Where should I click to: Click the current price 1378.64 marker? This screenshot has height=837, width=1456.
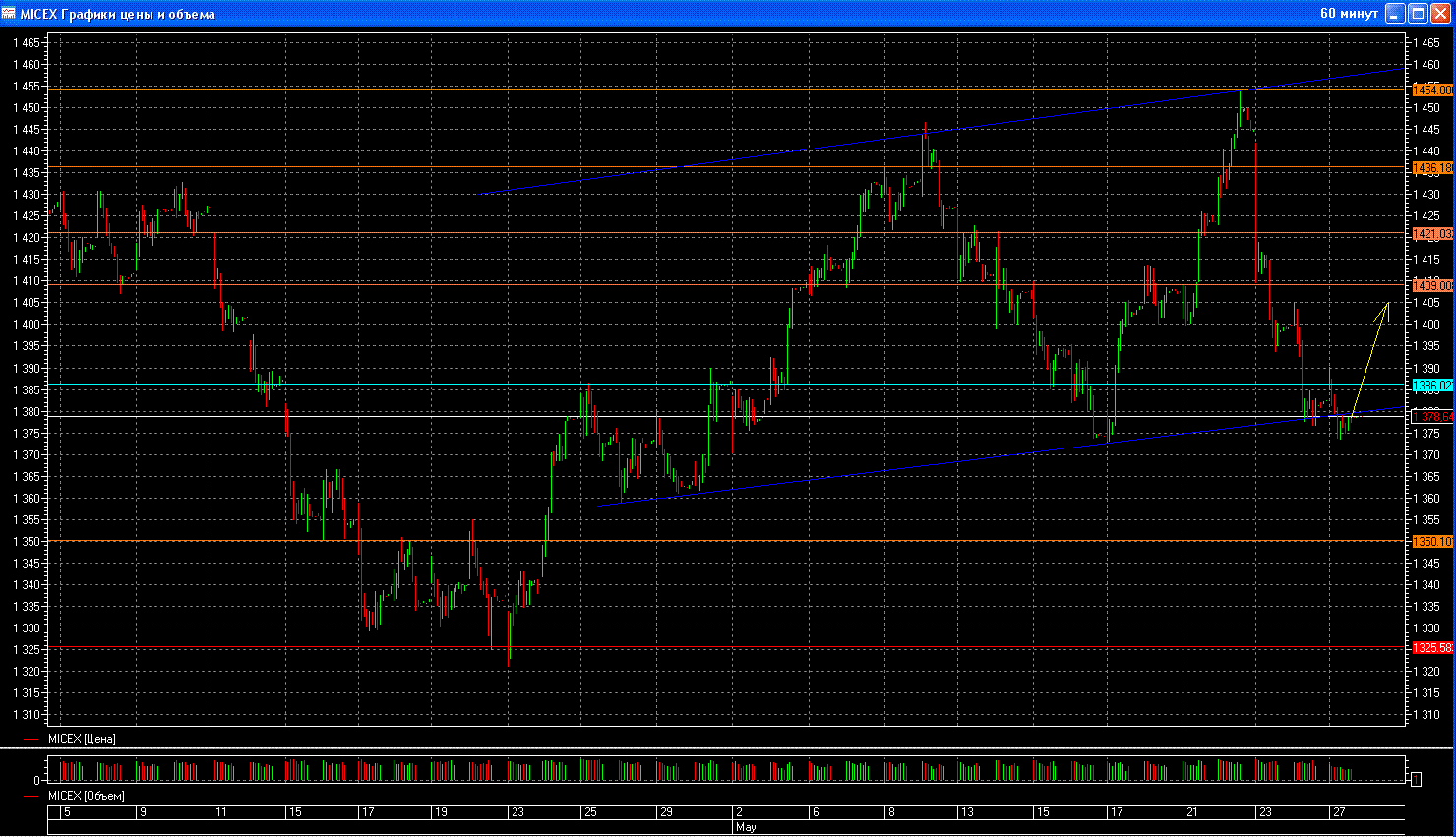pos(1431,417)
